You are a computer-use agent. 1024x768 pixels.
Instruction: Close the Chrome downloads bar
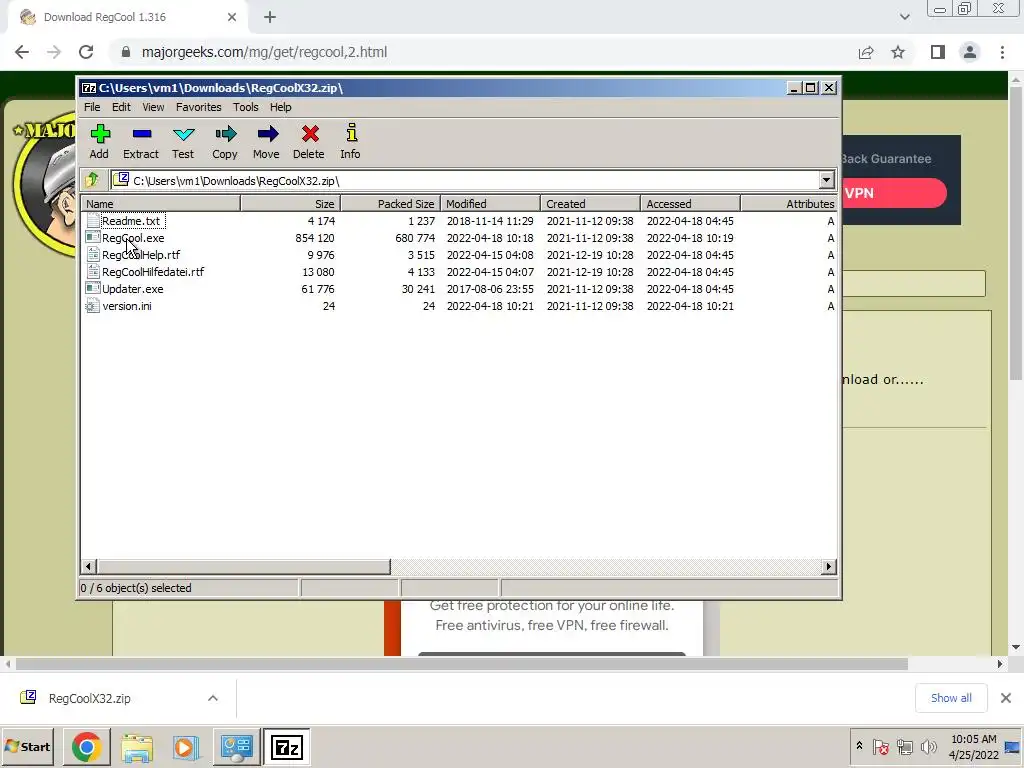pos(1006,698)
